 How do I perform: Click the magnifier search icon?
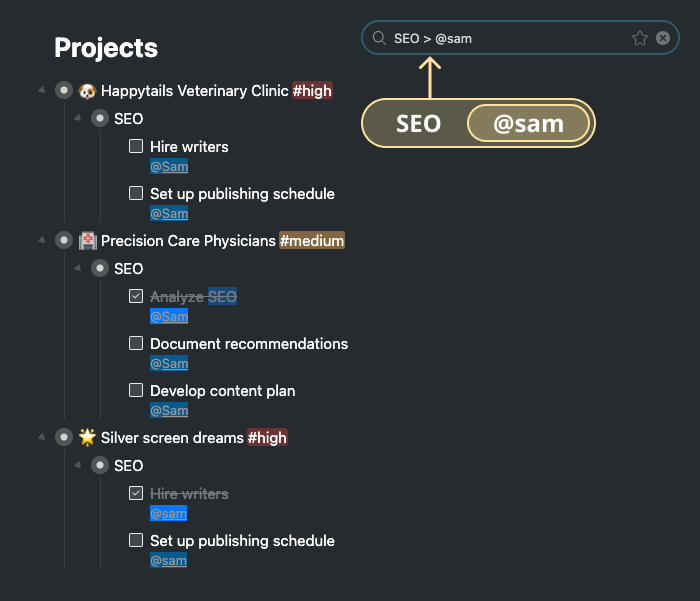[x=379, y=38]
